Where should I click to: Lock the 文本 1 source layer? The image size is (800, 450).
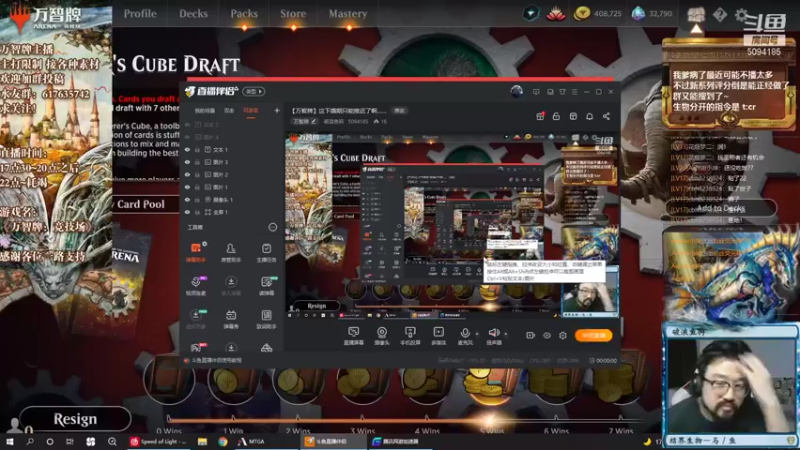click(x=197, y=150)
